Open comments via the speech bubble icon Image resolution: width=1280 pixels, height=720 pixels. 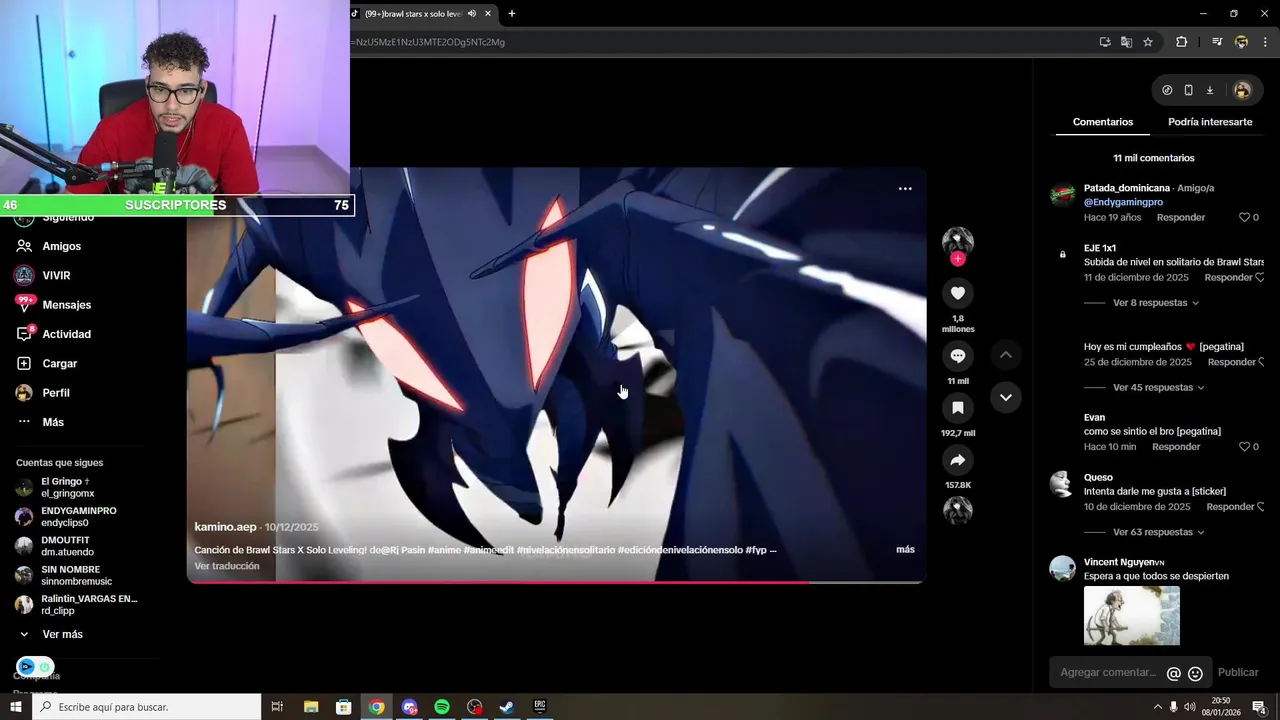(957, 355)
